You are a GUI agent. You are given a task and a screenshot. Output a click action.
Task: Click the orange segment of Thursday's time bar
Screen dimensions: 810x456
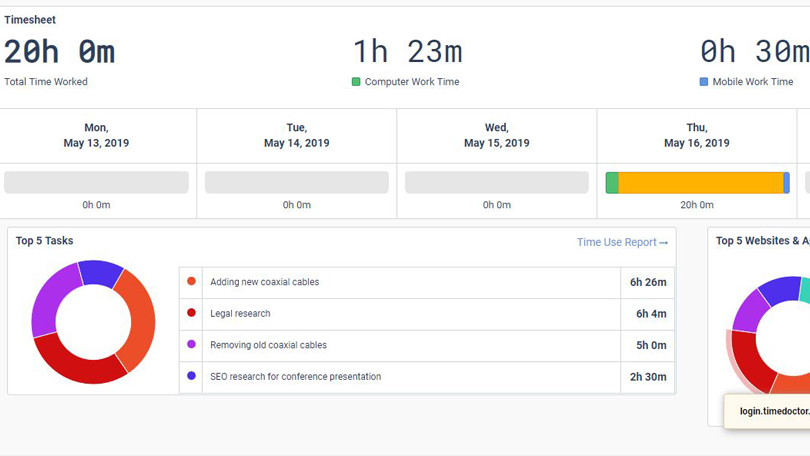[x=700, y=183]
